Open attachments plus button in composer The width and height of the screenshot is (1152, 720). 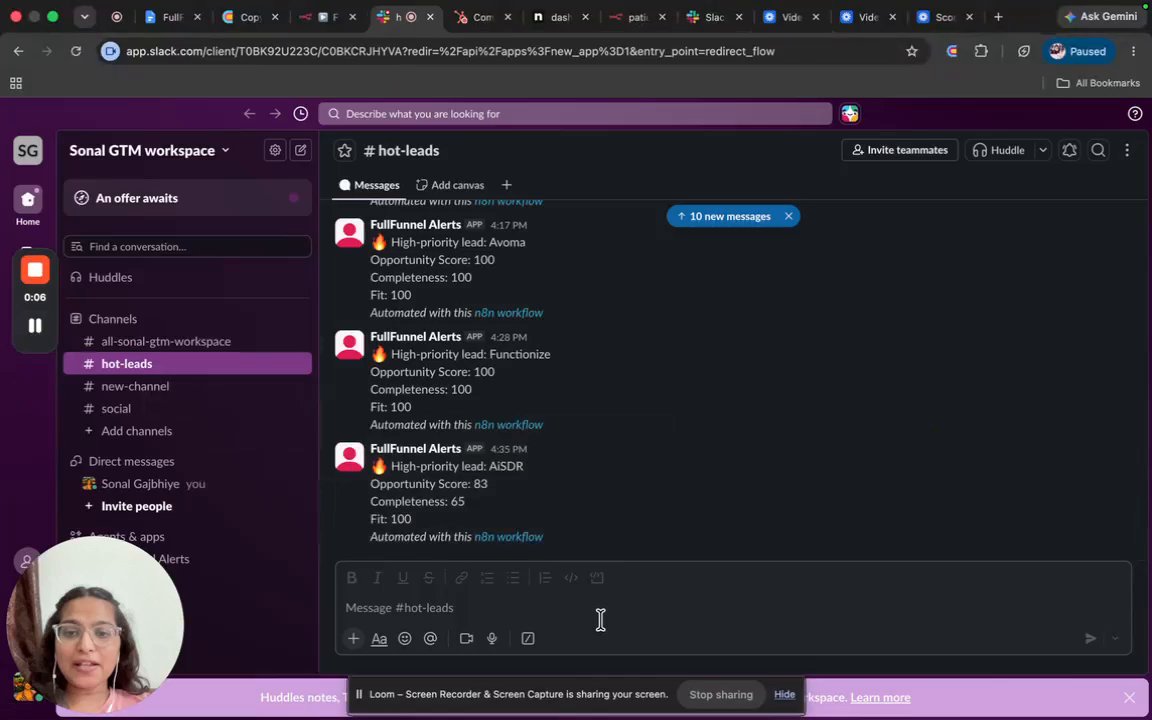pos(353,638)
